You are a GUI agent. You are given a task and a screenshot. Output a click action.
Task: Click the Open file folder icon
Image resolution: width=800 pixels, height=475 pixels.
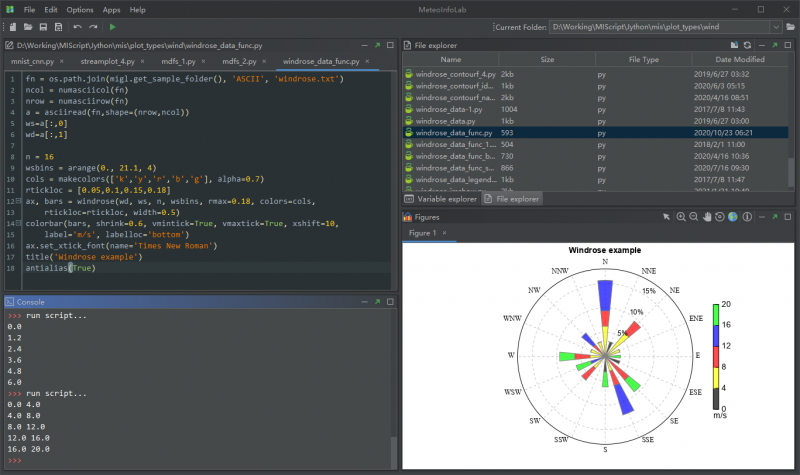point(27,26)
